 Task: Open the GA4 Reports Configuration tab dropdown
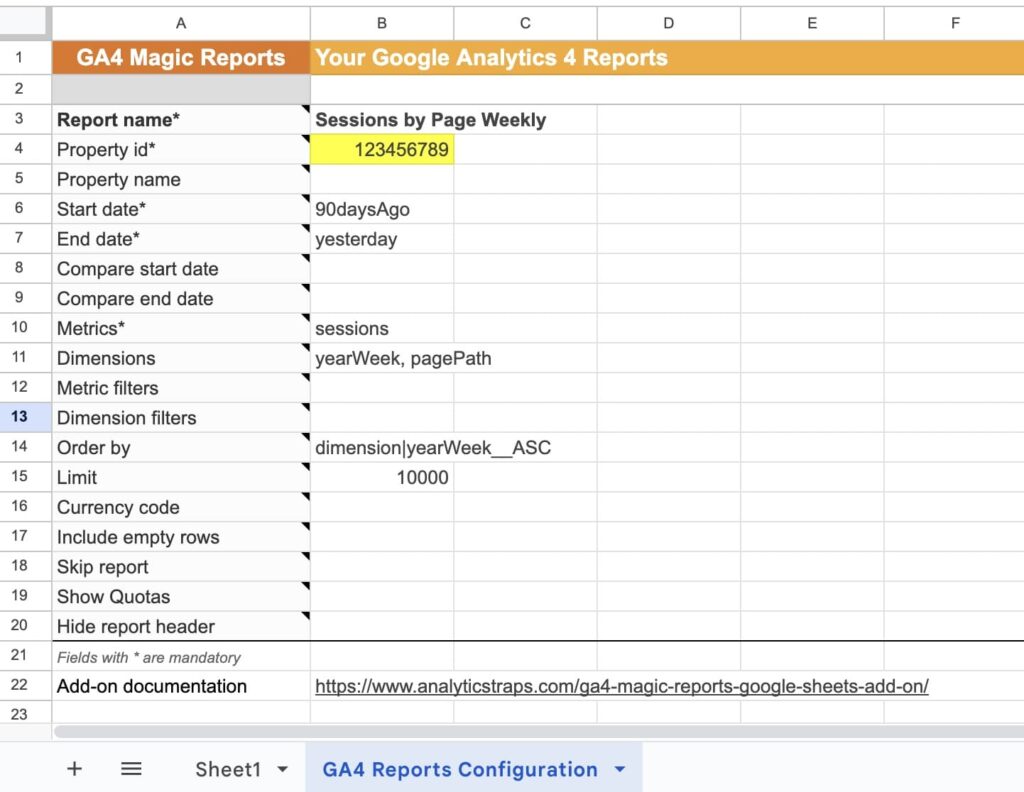point(619,770)
